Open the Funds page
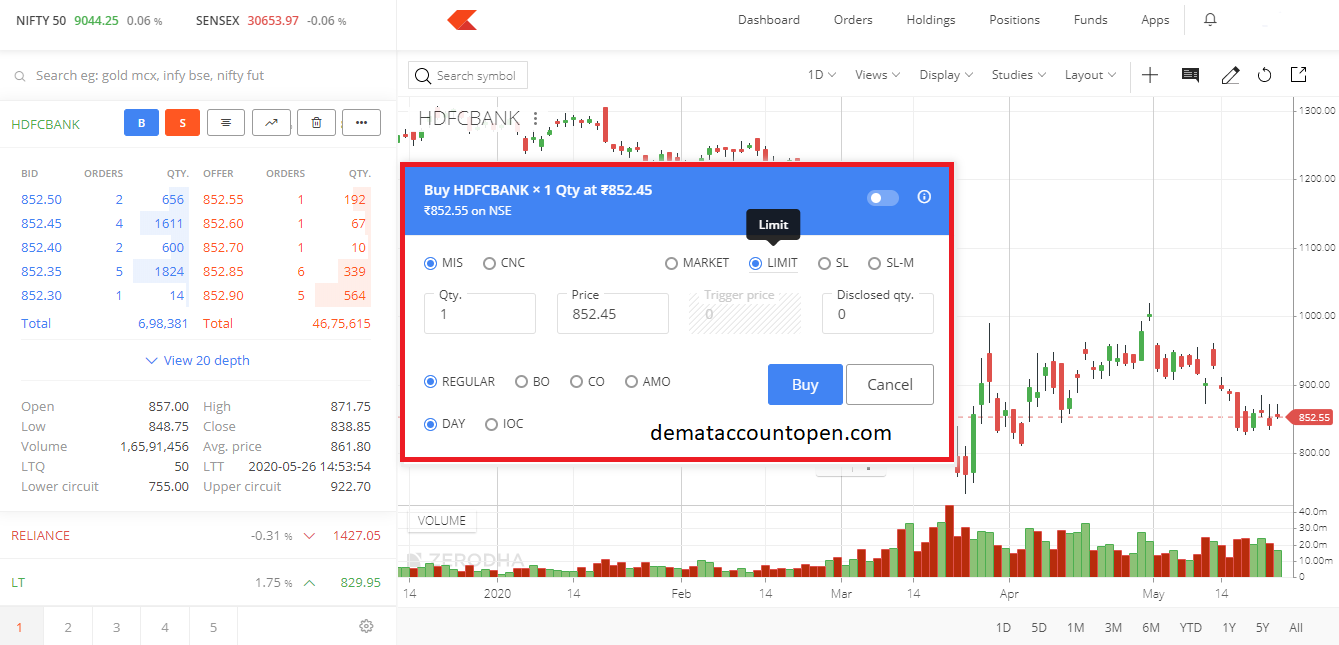Viewport: 1339px width, 645px height. 1090,20
